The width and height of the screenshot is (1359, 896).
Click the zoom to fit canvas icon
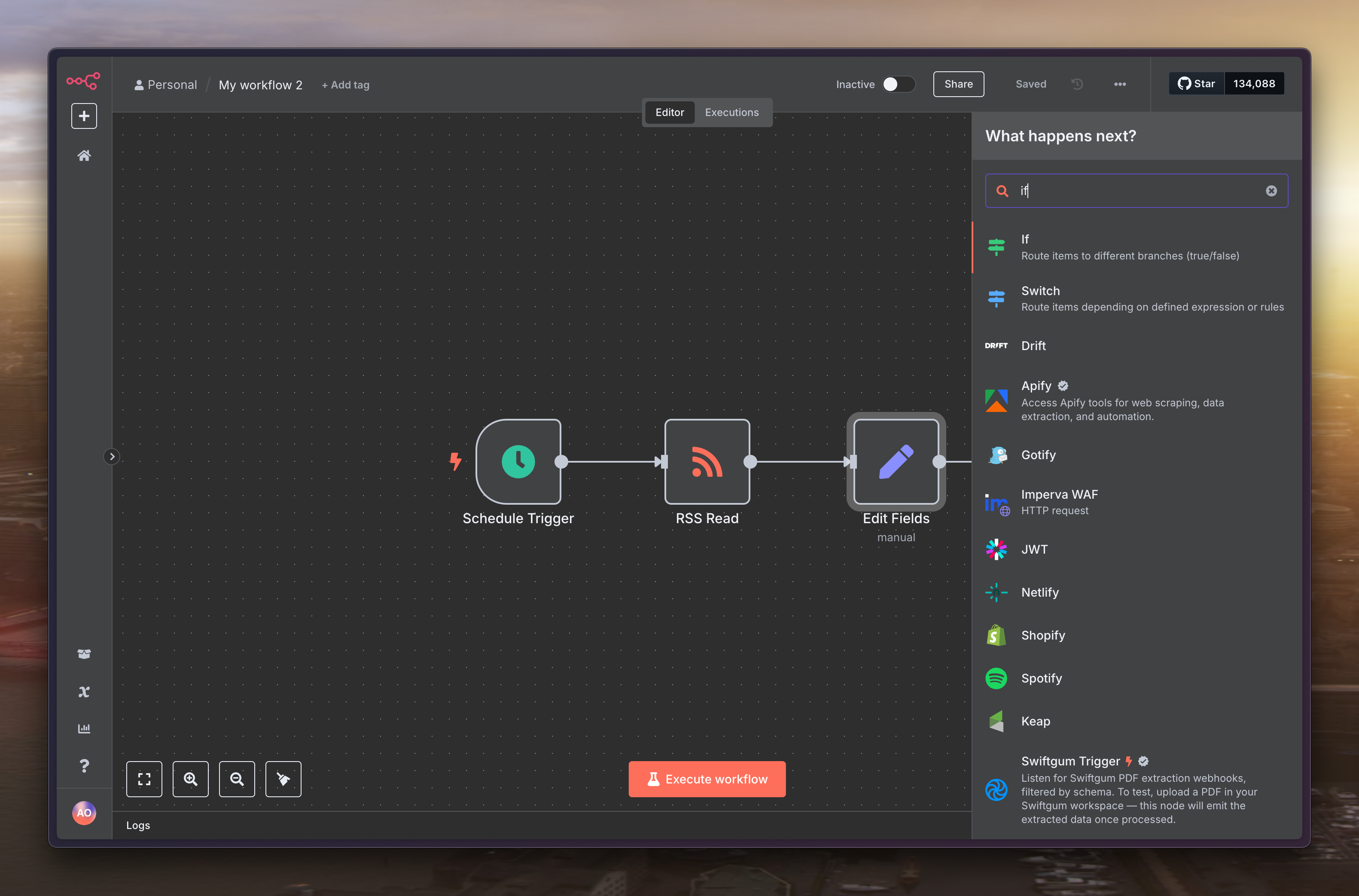[144, 778]
